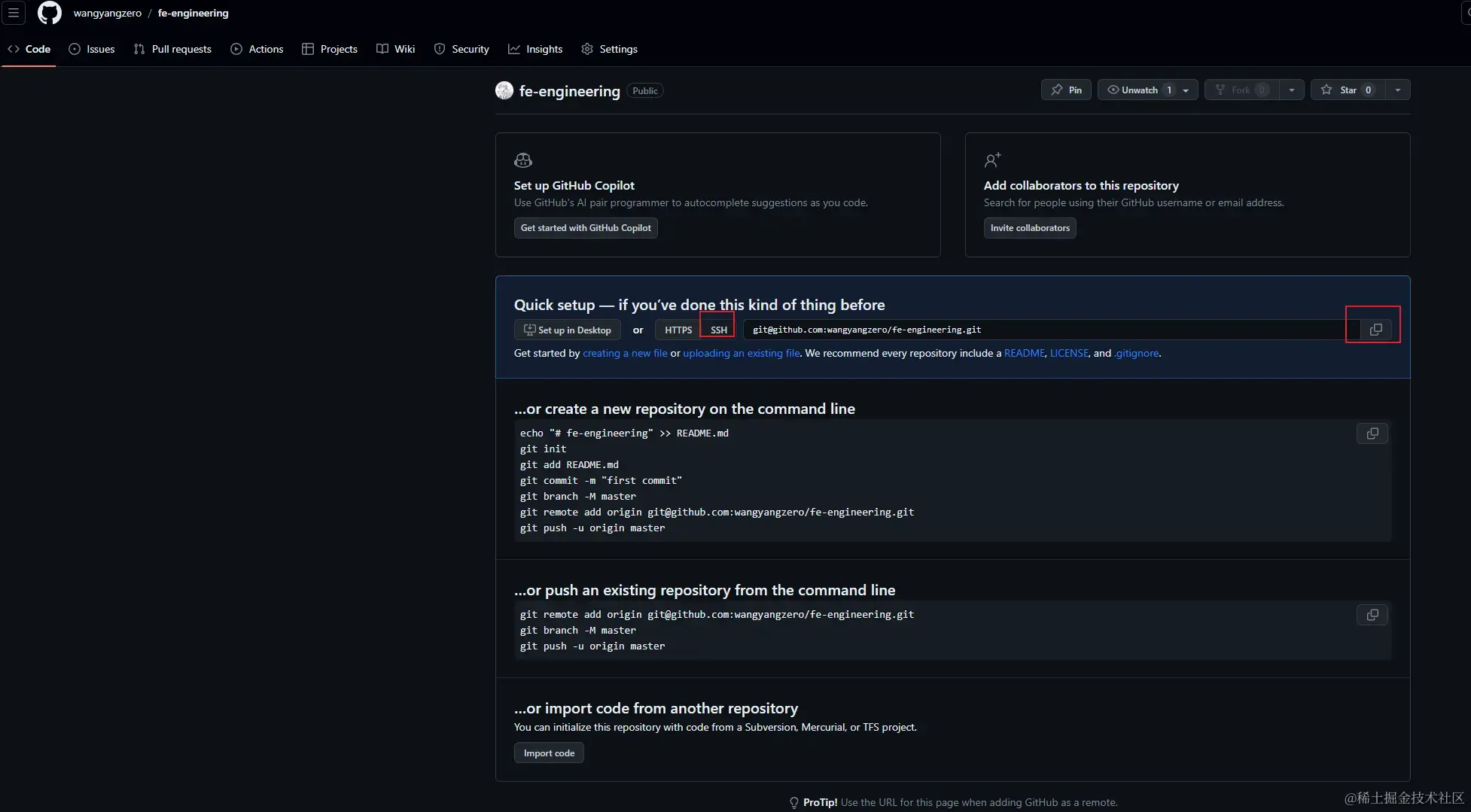Viewport: 1471px width, 812px height.
Task: Copy the repository SSH URL
Action: 1376,330
